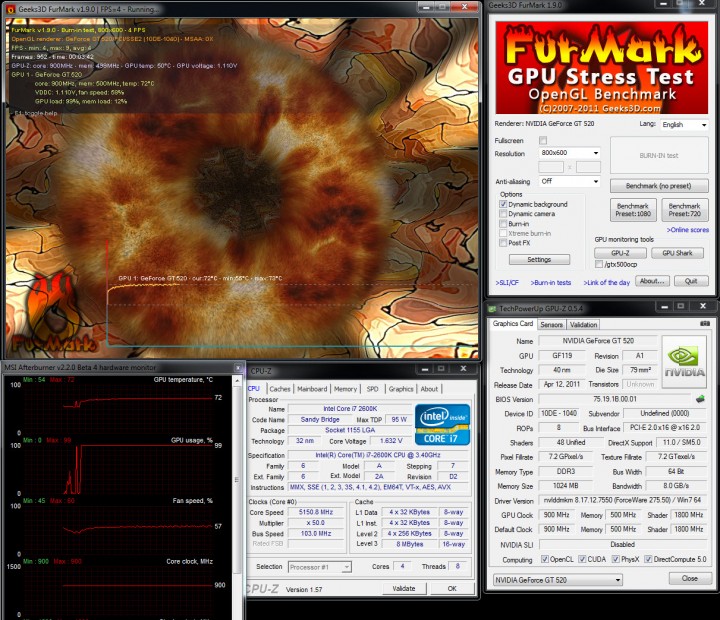Click the GPU usage graph in Afterburner
720x620 pixels.
[117, 468]
